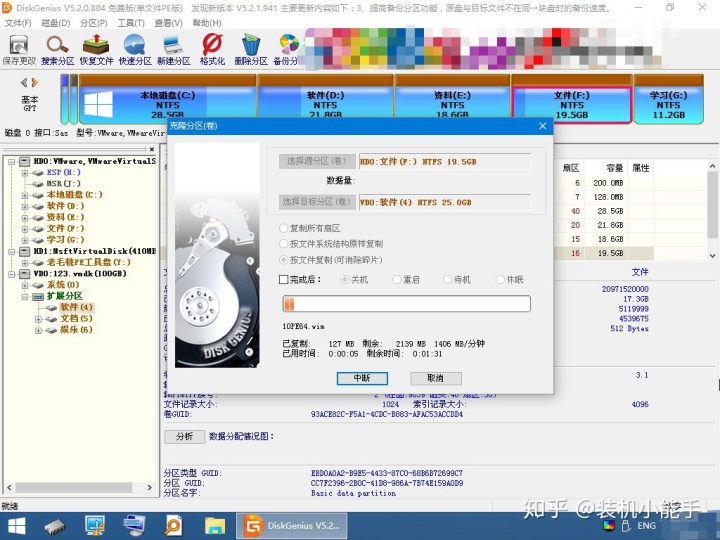This screenshot has width=720, height=540.
Task: Open the Windows Start button
Action: [17, 526]
